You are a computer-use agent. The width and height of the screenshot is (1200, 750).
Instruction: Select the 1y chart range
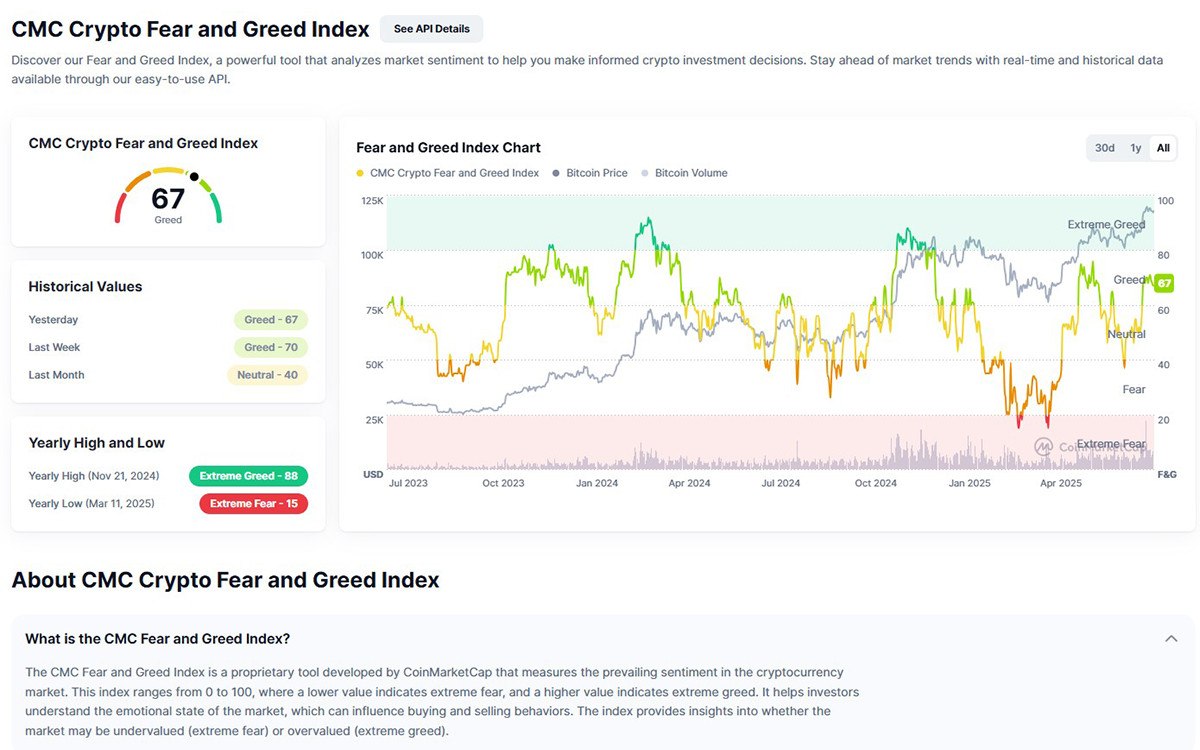pos(1136,148)
